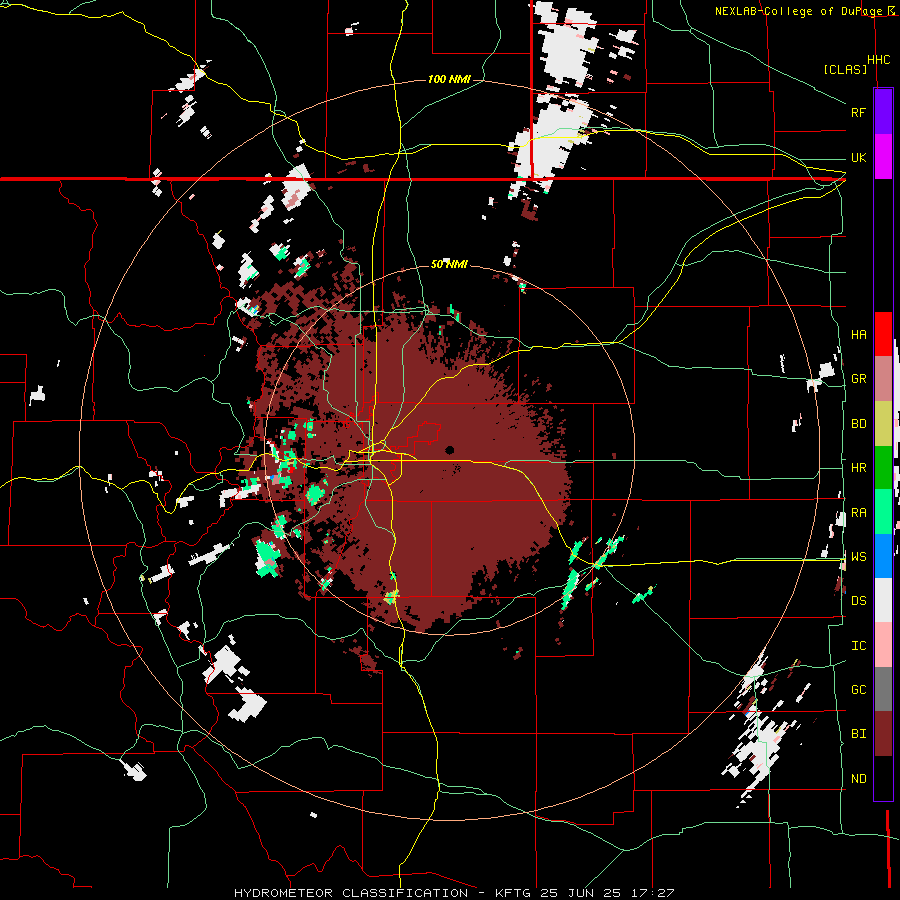Click the BI legend label
Screen dimensions: 900x900
tap(858, 734)
